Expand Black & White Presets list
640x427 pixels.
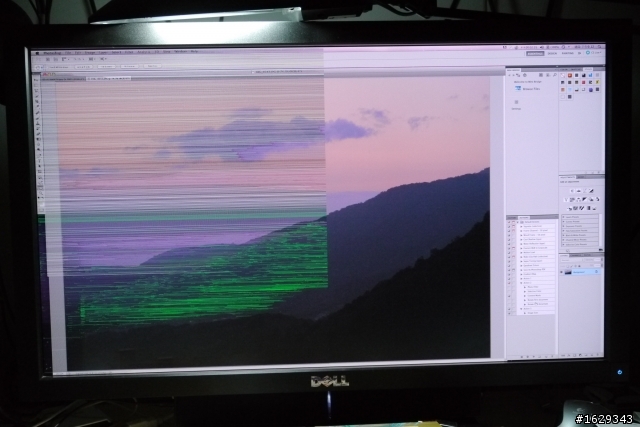(x=564, y=235)
